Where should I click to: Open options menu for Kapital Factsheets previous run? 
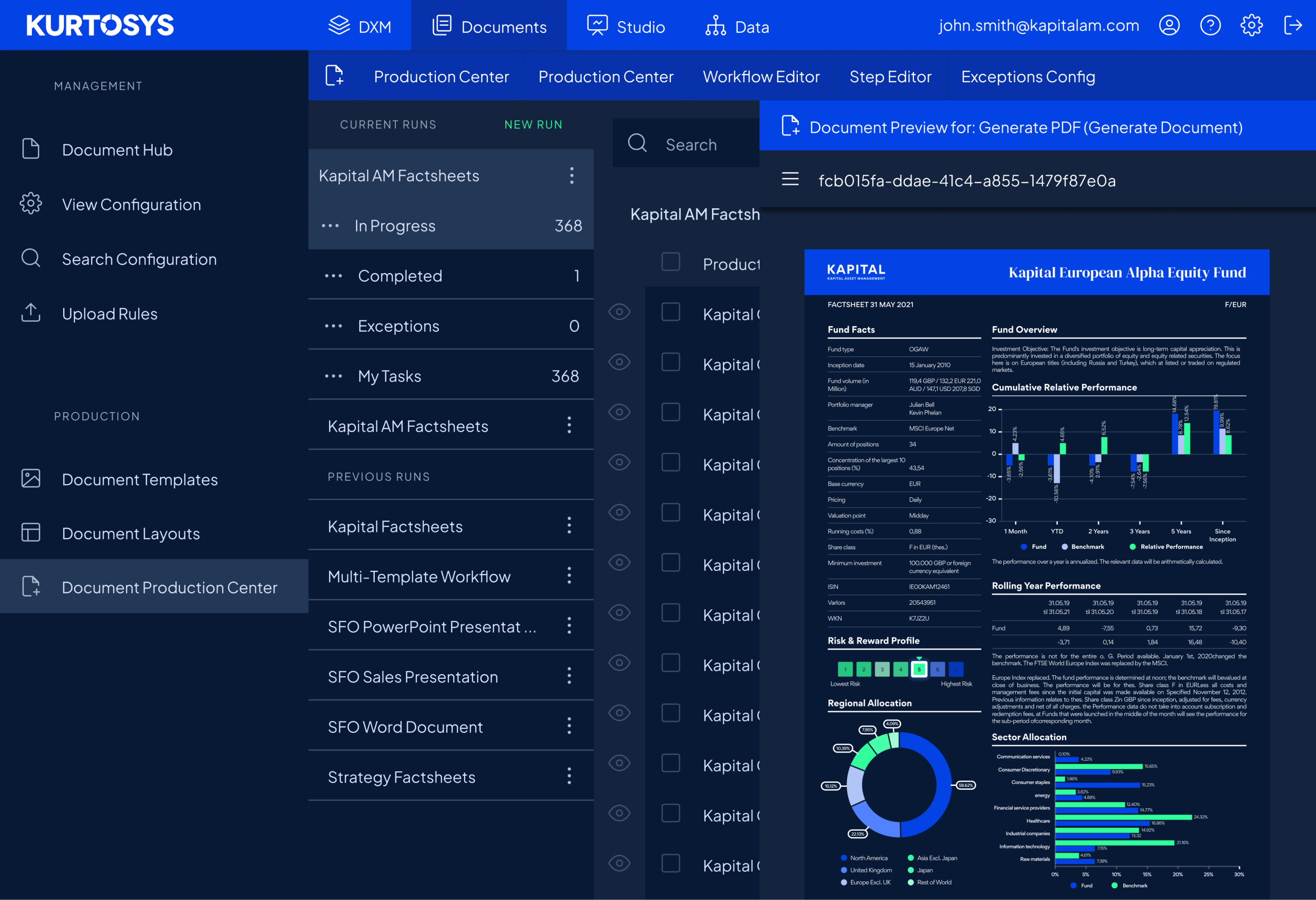(569, 526)
